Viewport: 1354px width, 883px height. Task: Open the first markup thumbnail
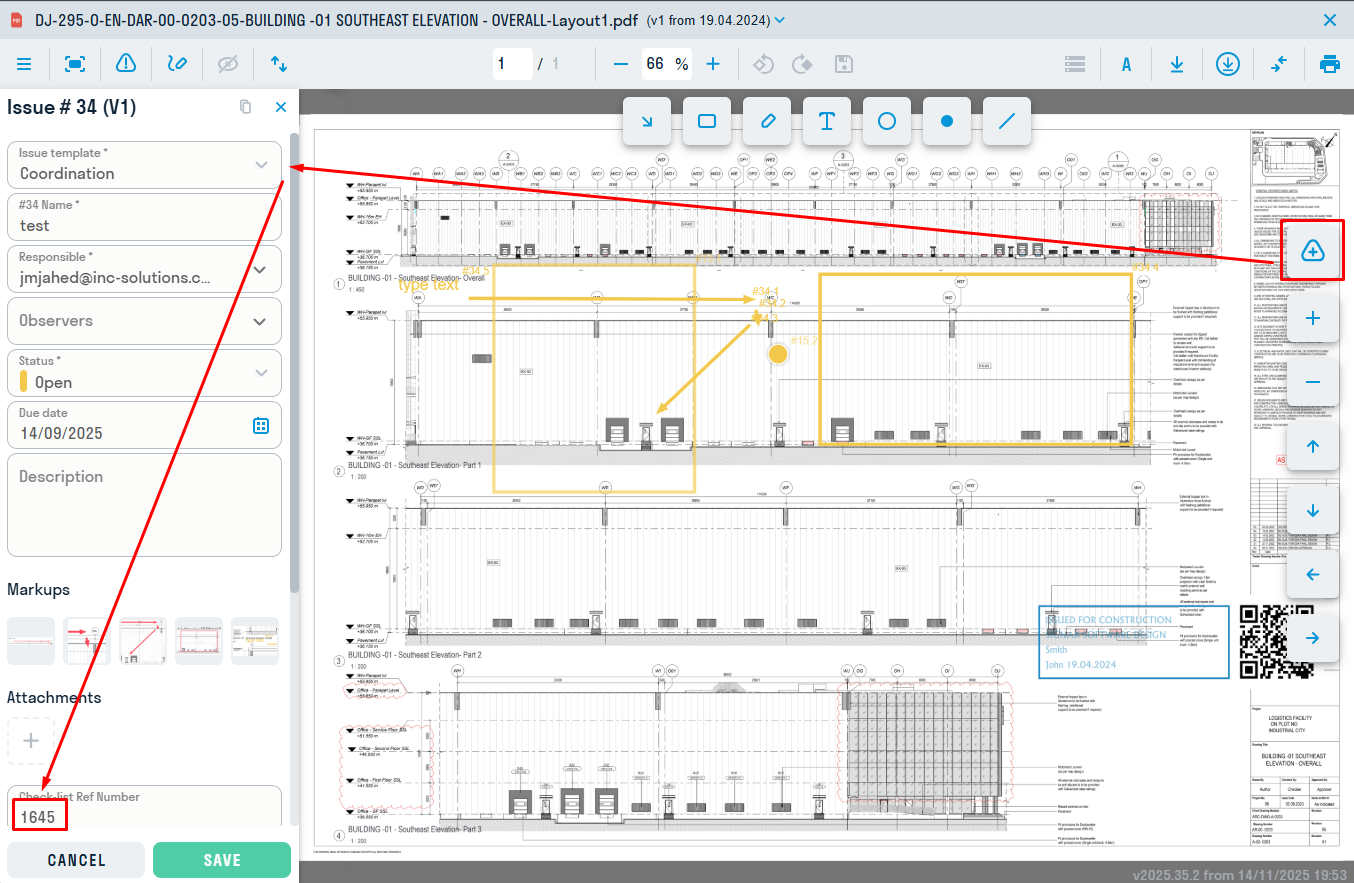pyautogui.click(x=31, y=641)
